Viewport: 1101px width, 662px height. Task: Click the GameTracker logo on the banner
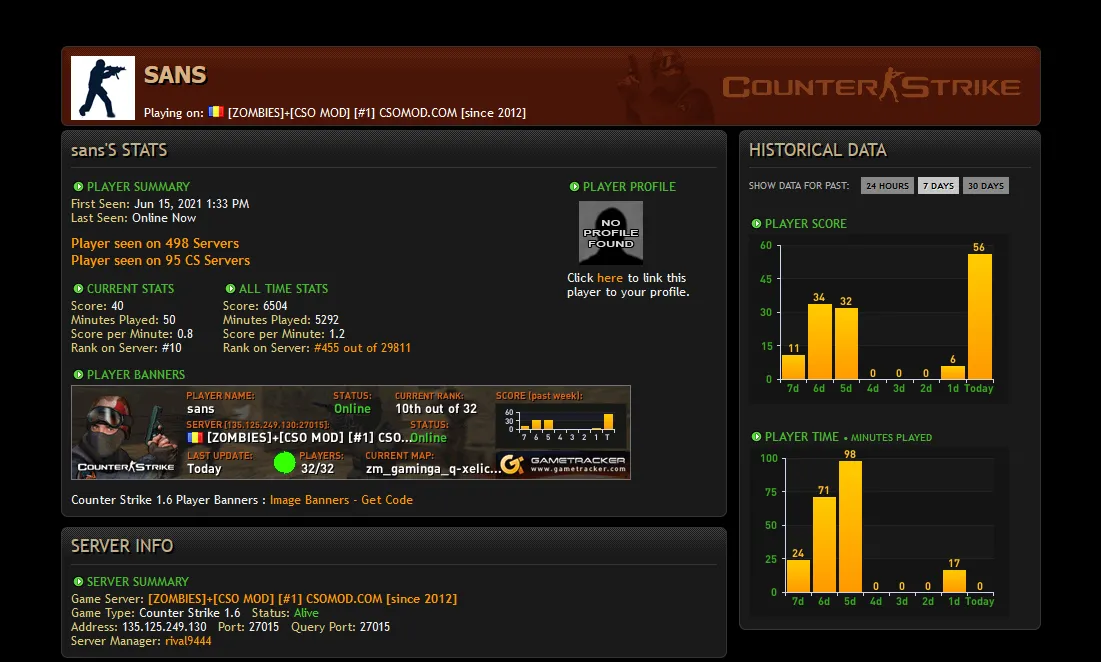[x=563, y=464]
